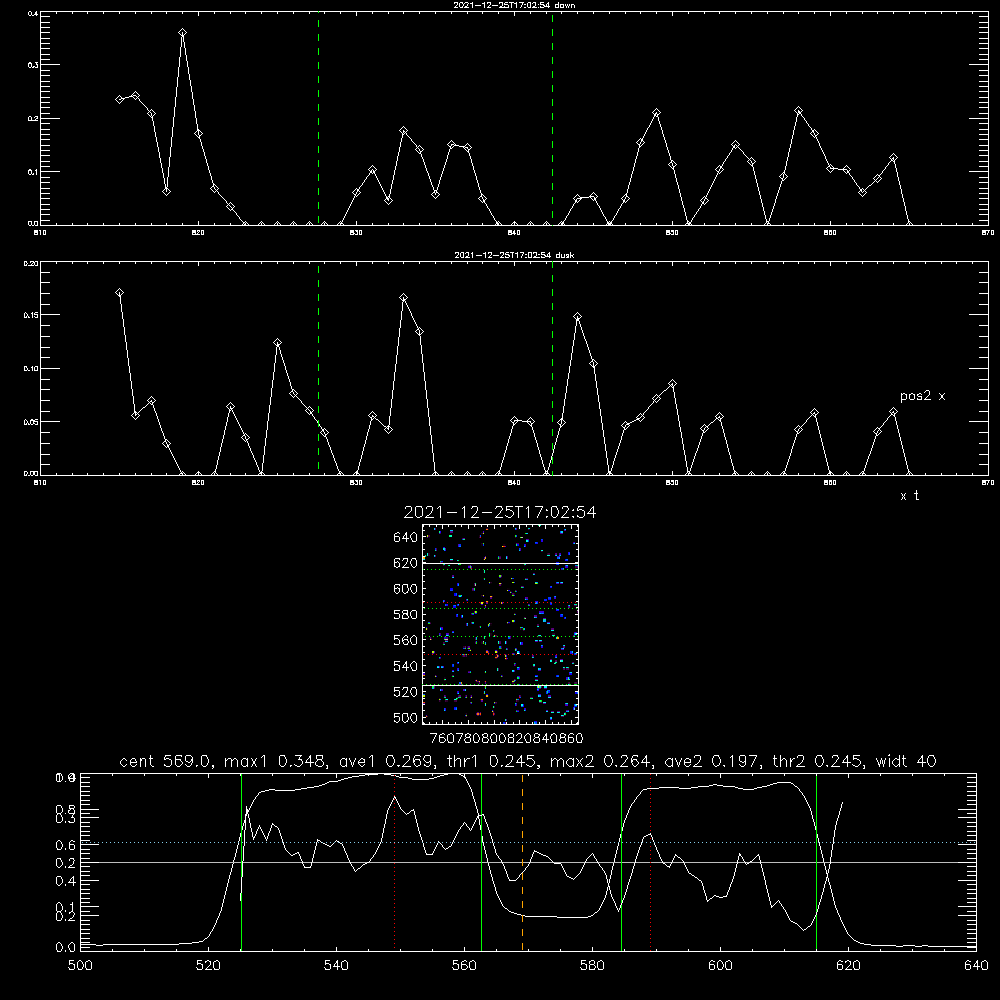Click the left green dashed line in dusk plot
Image resolution: width=1000 pixels, height=1000 pixels.
318,368
